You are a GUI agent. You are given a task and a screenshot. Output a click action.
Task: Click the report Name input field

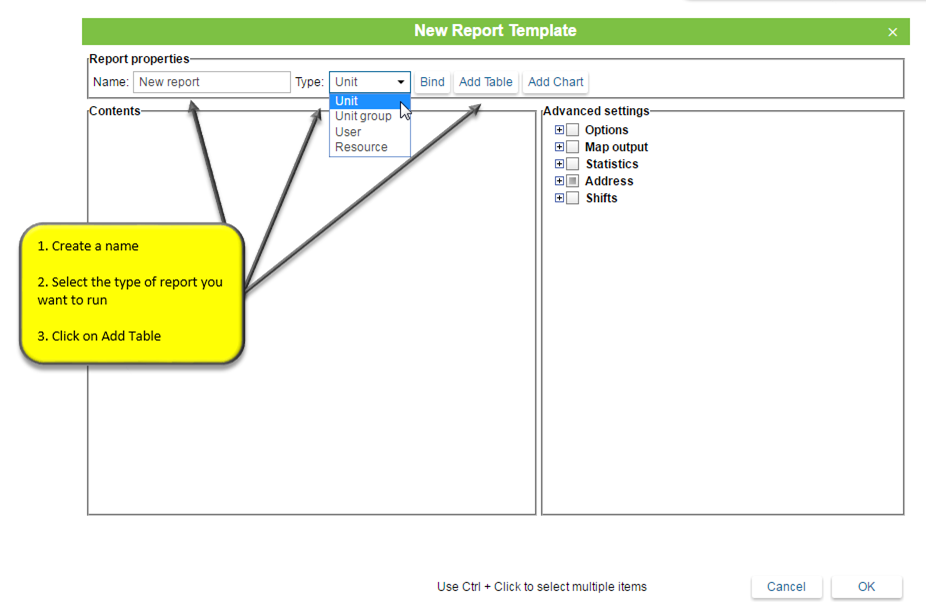point(211,82)
